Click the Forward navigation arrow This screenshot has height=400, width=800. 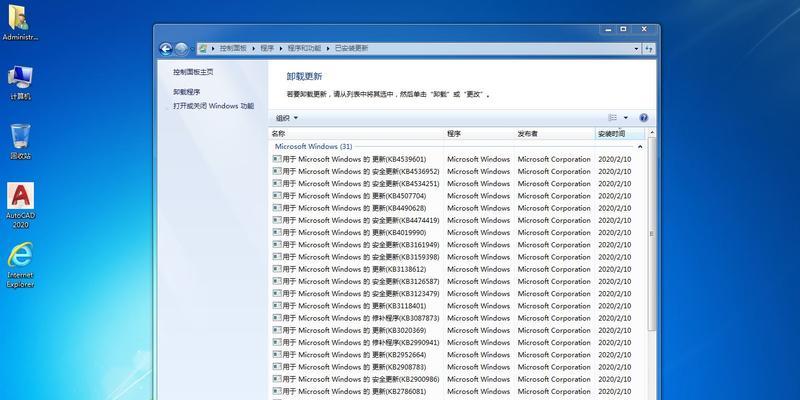(181, 49)
